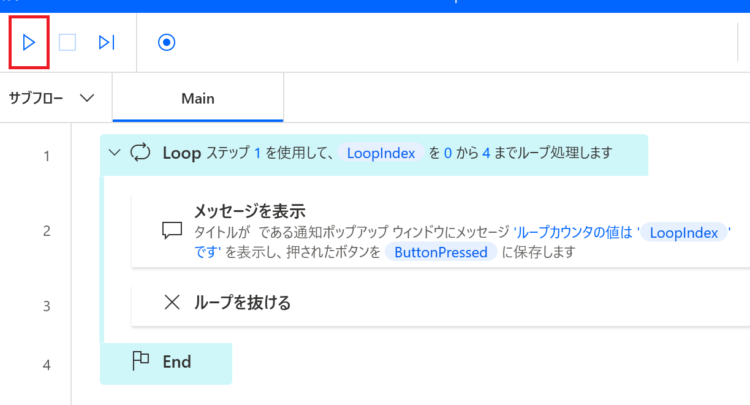Click line number 3
This screenshot has width=750, height=405.
pos(46,306)
